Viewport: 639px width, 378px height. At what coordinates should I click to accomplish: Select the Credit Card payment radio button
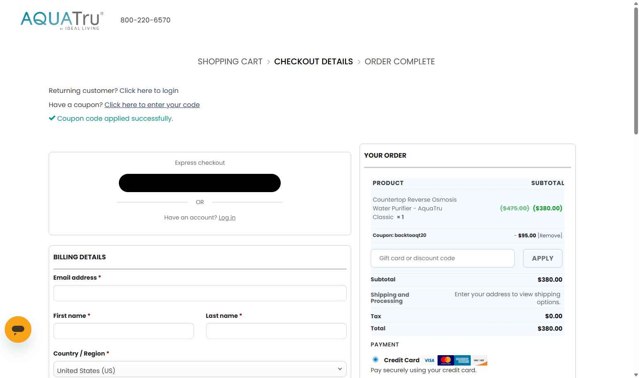pyautogui.click(x=375, y=360)
